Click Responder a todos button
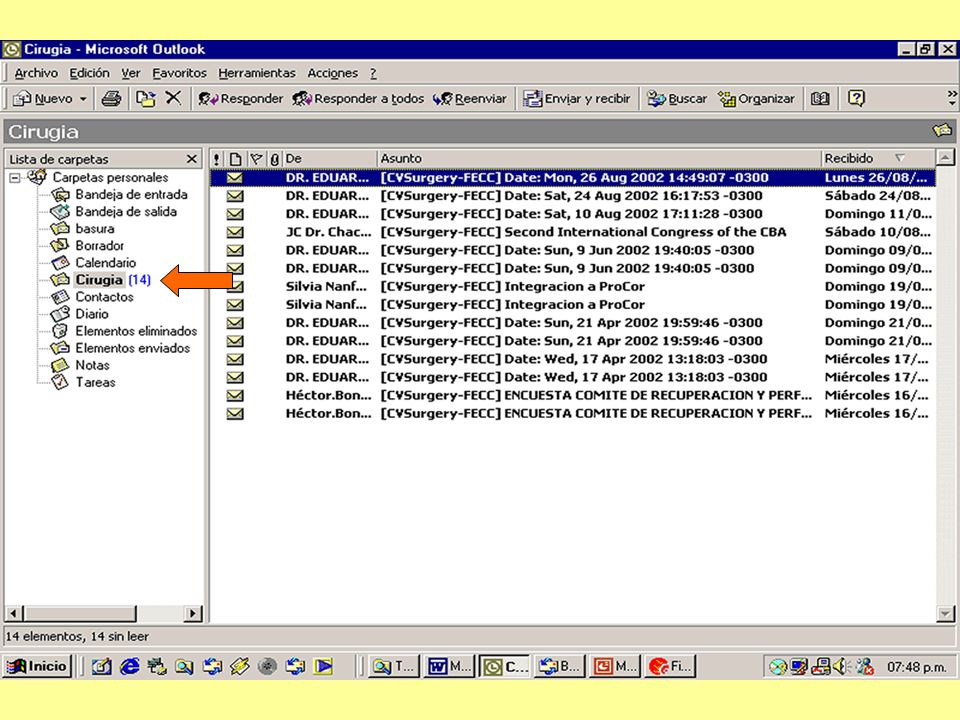 click(x=358, y=99)
